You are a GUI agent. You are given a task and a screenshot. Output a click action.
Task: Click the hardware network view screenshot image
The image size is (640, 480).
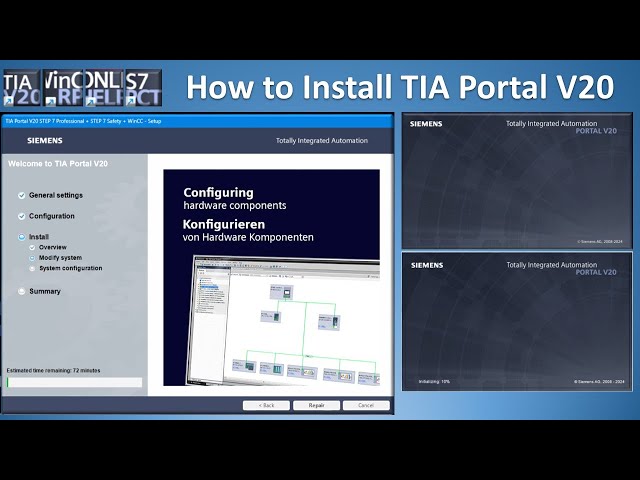283,320
